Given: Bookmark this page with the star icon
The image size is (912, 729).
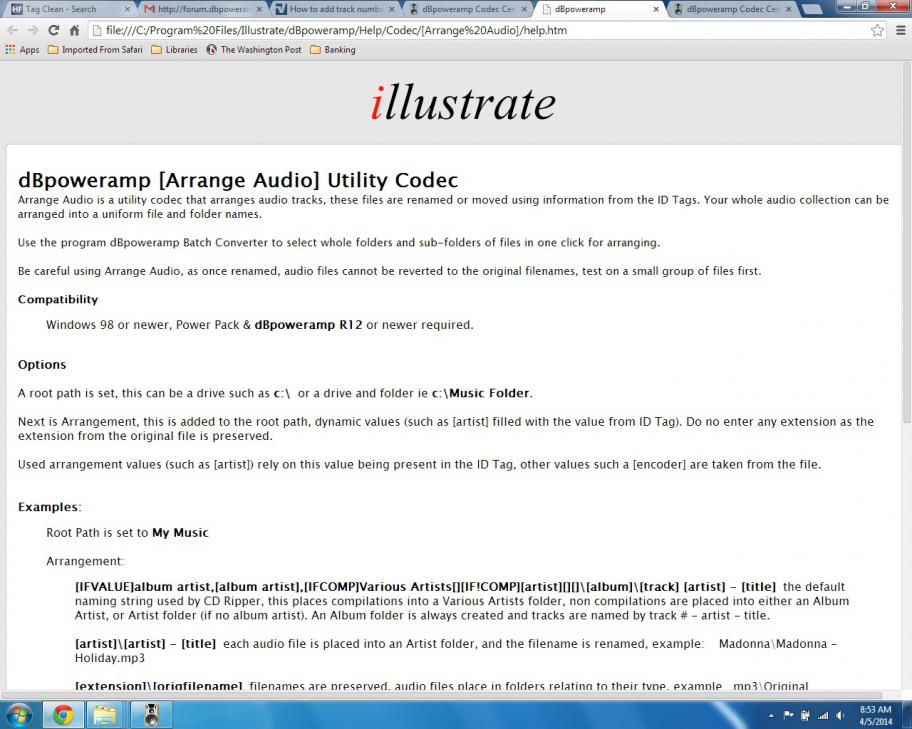Looking at the screenshot, I should 877,30.
